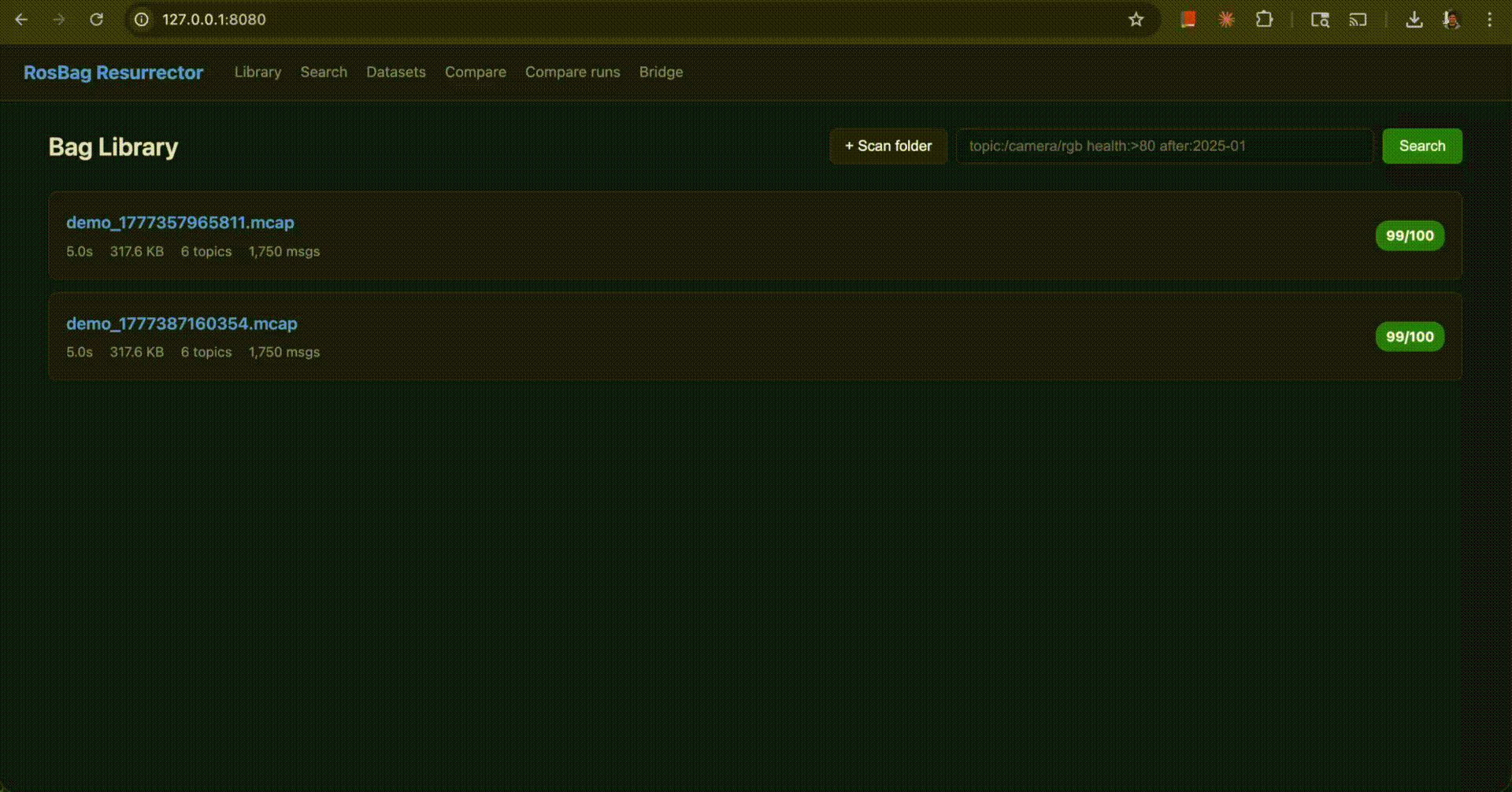Switch to the Datasets nav tab
This screenshot has height=792, width=1512.
pos(396,72)
